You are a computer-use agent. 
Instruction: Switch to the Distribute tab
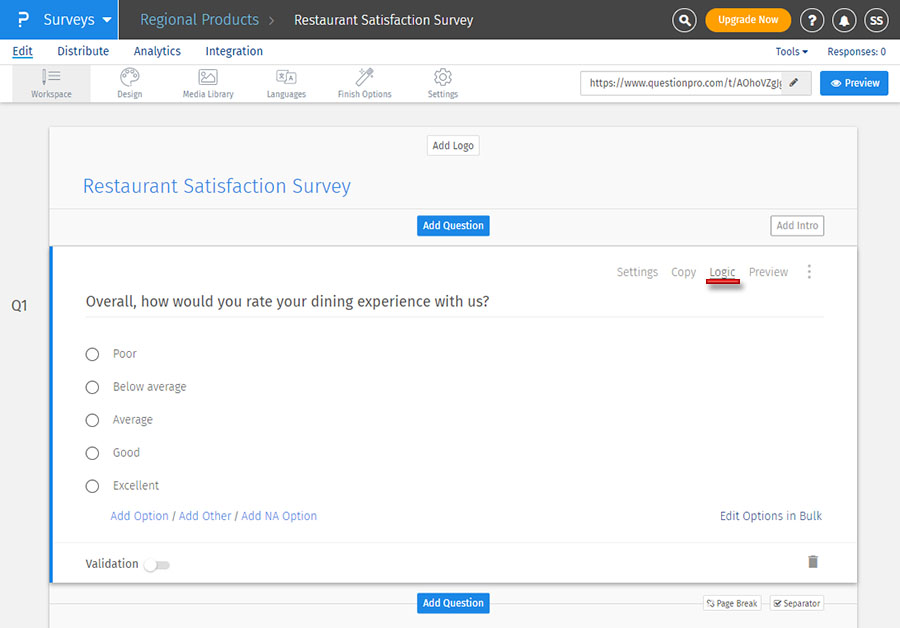83,51
